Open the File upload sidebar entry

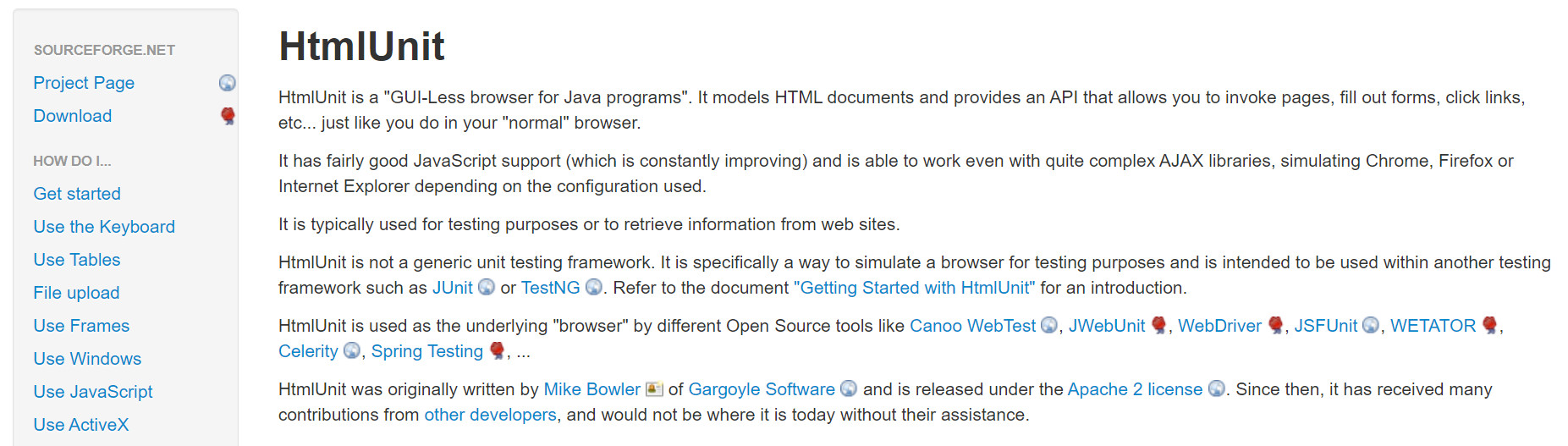(x=76, y=293)
